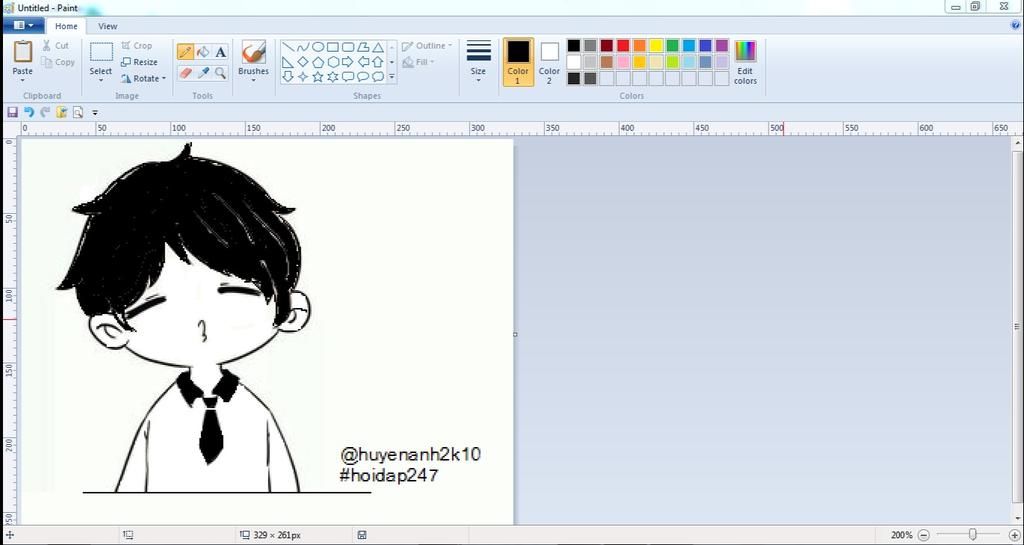Select the Diamond shape
The width and height of the screenshot is (1024, 545).
point(302,62)
